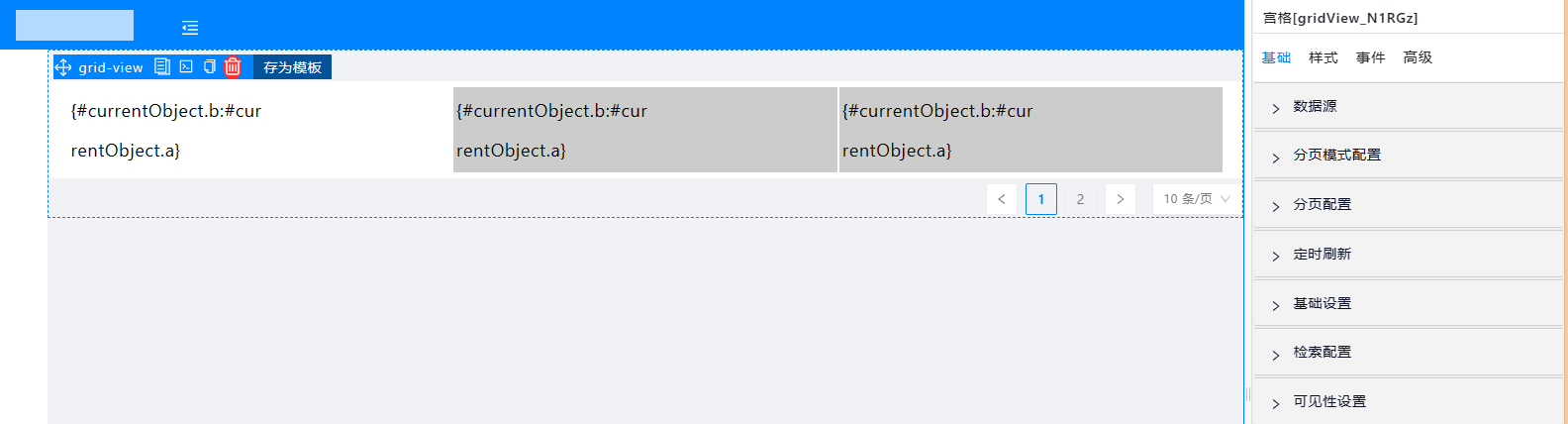Image resolution: width=1568 pixels, height=424 pixels.
Task: Expand the 定时刷新 section
Action: 1408,254
